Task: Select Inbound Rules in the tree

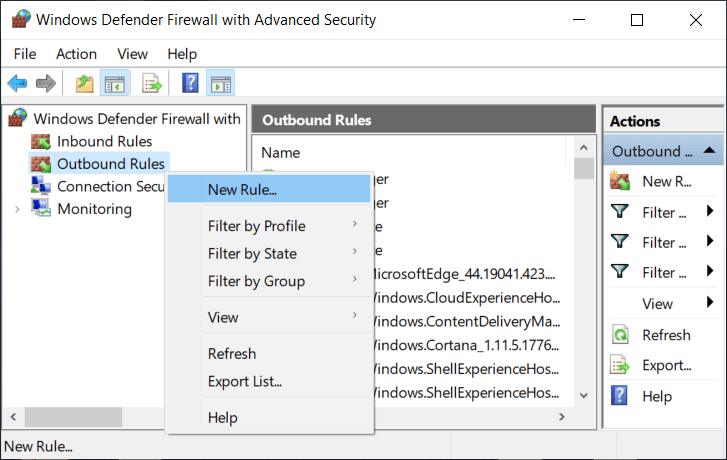Action: pyautogui.click(x=104, y=141)
